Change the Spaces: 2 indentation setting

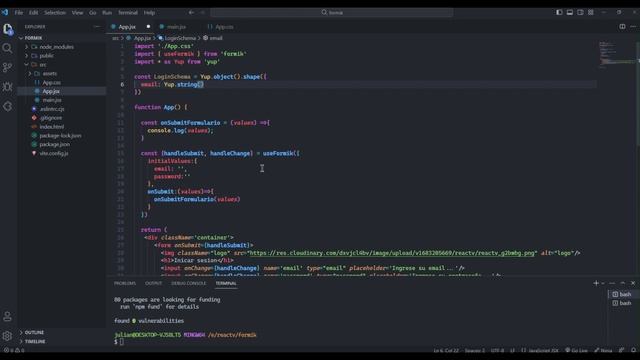[475, 350]
